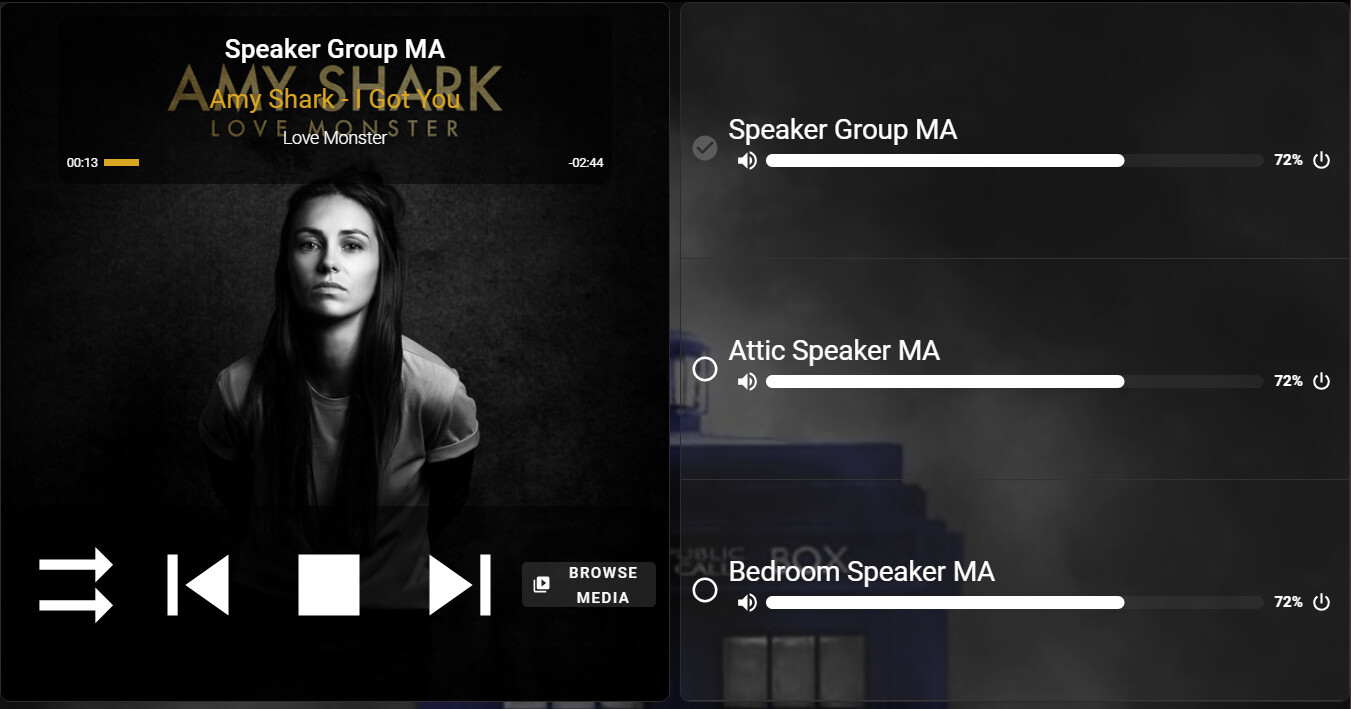The height and width of the screenshot is (709, 1351).
Task: Mute Speaker Group MA volume icon
Action: 747,160
